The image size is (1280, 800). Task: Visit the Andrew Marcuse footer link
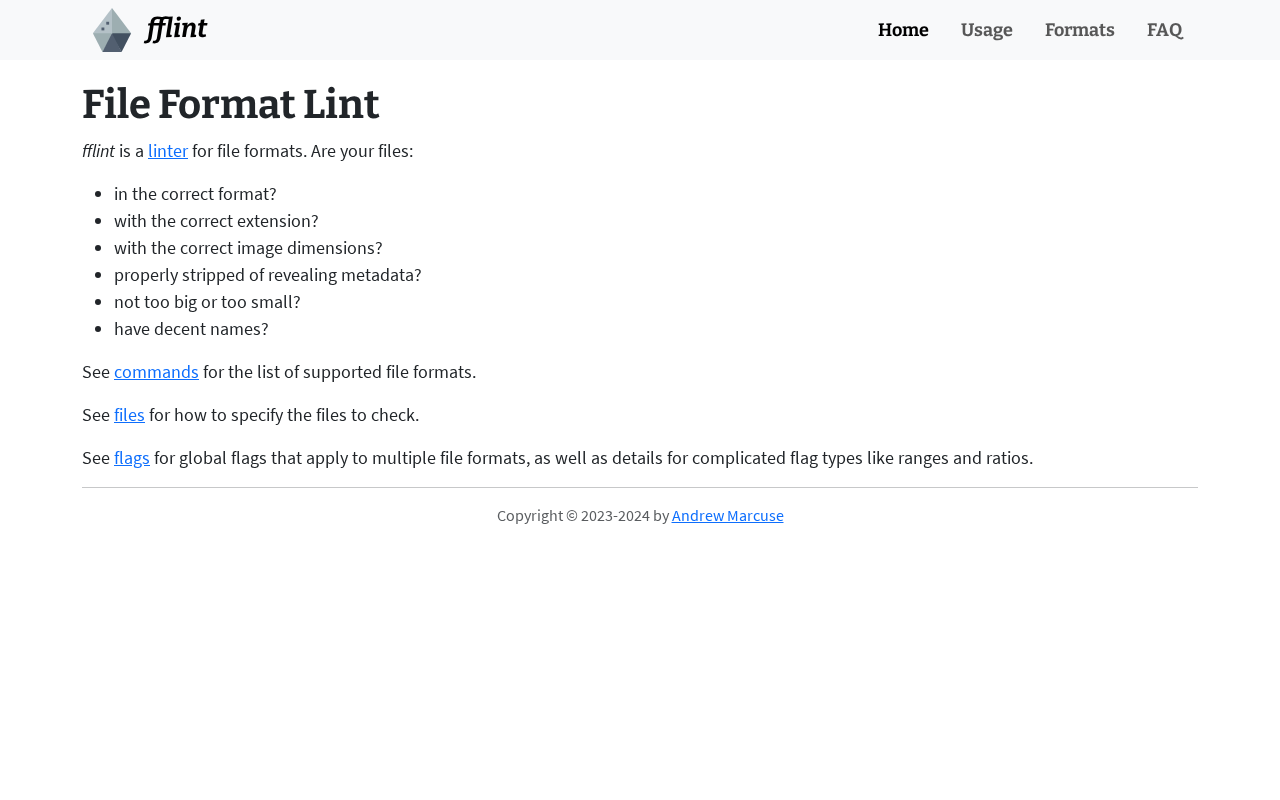pyautogui.click(x=727, y=516)
